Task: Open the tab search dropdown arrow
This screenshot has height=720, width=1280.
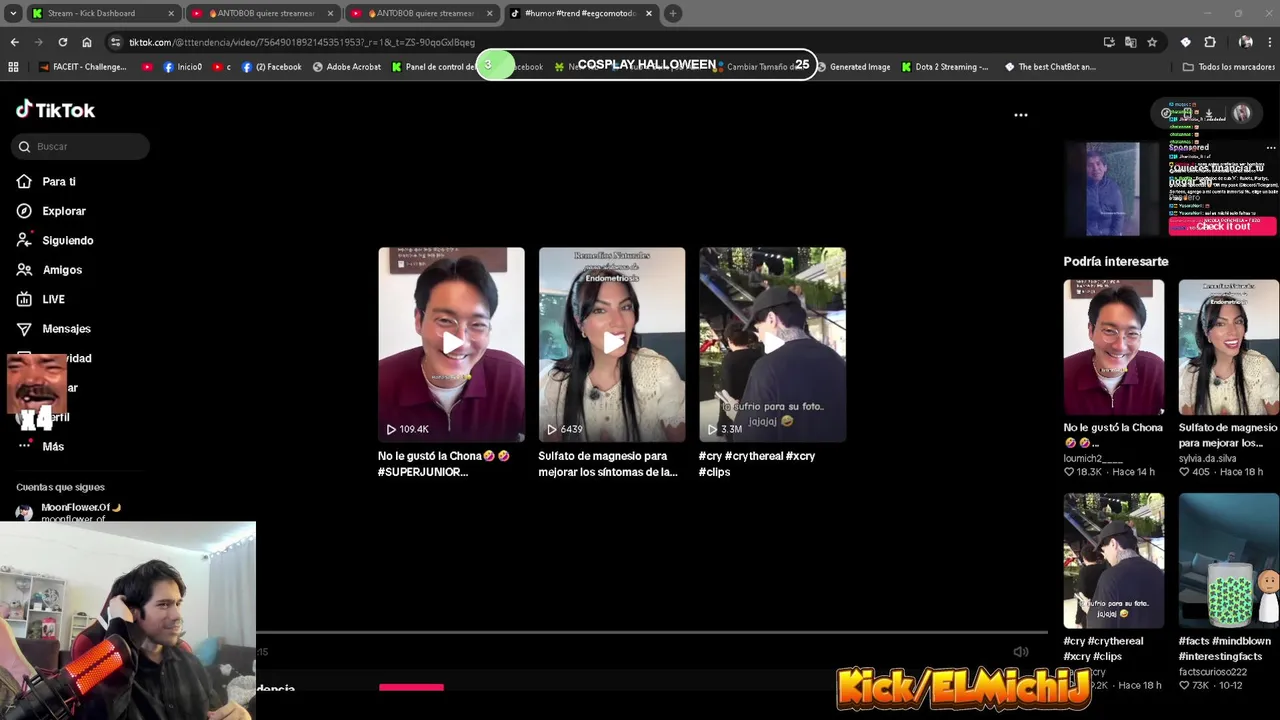Action: (12, 13)
